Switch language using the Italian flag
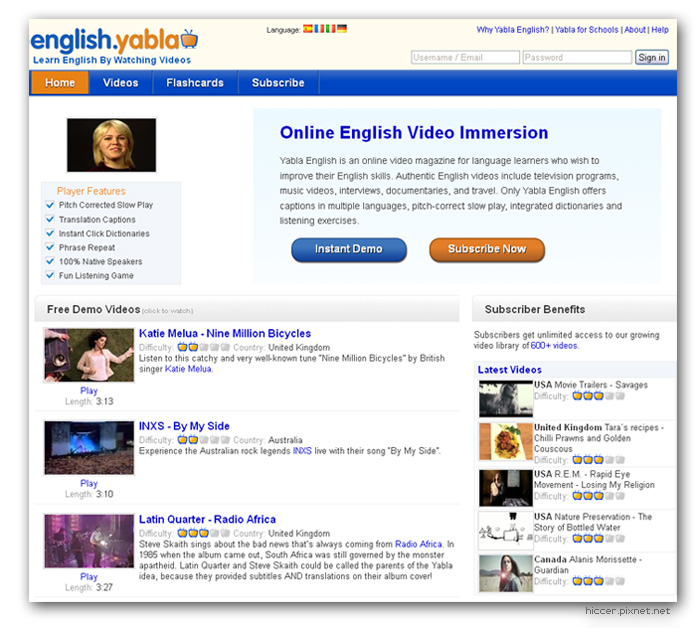 click(x=330, y=29)
